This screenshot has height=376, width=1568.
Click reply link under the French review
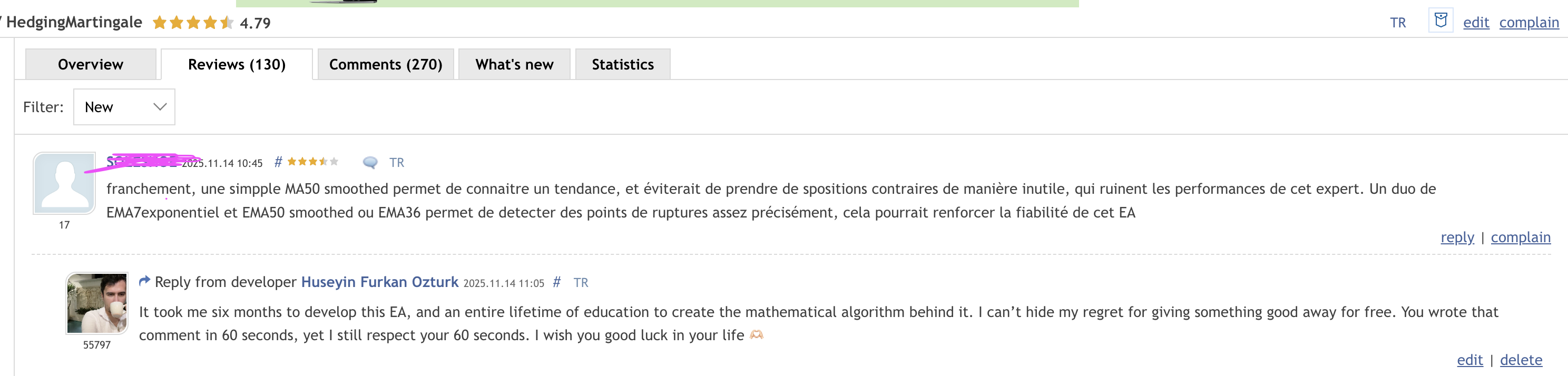(1457, 238)
